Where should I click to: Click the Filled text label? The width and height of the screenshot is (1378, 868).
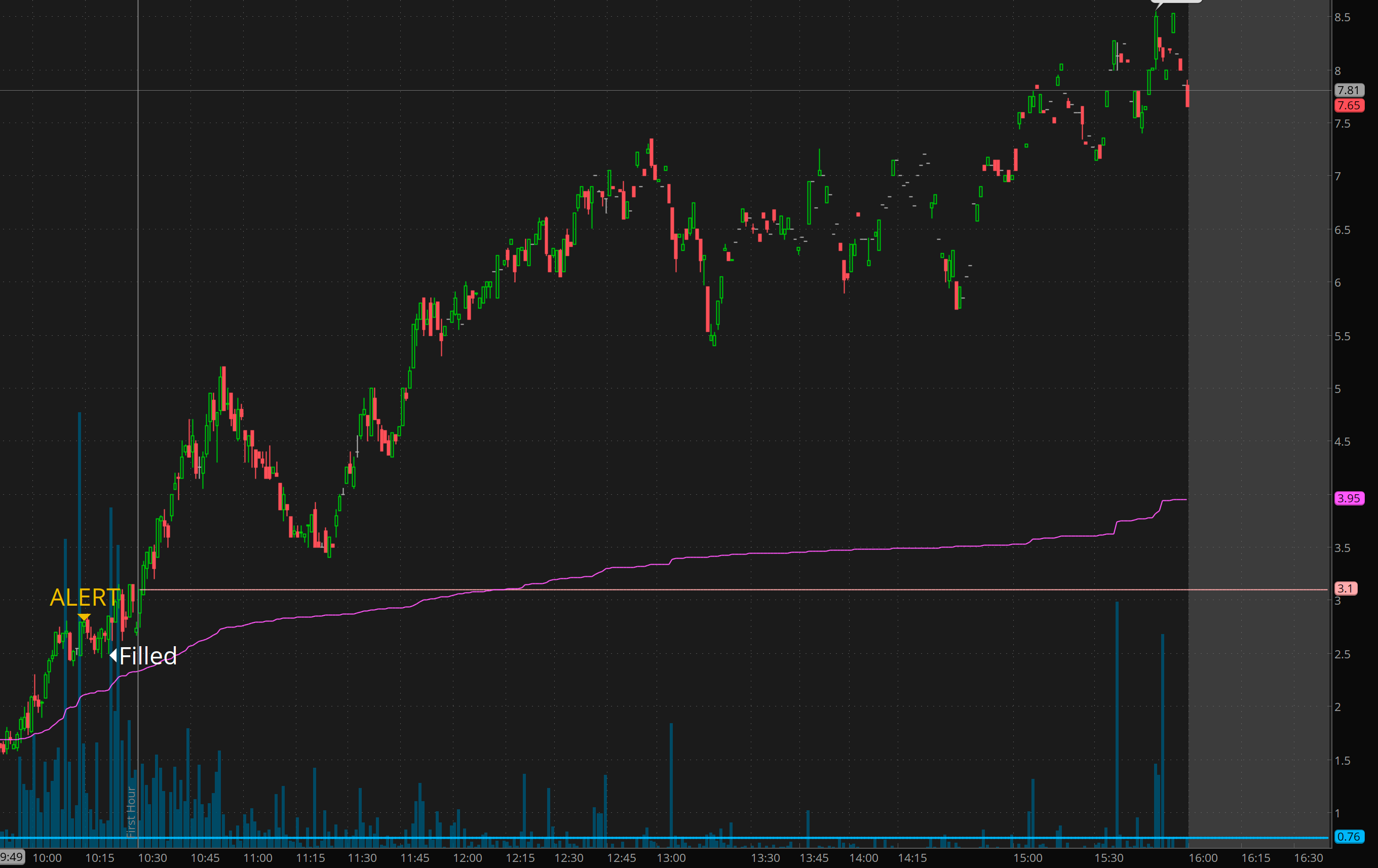148,656
